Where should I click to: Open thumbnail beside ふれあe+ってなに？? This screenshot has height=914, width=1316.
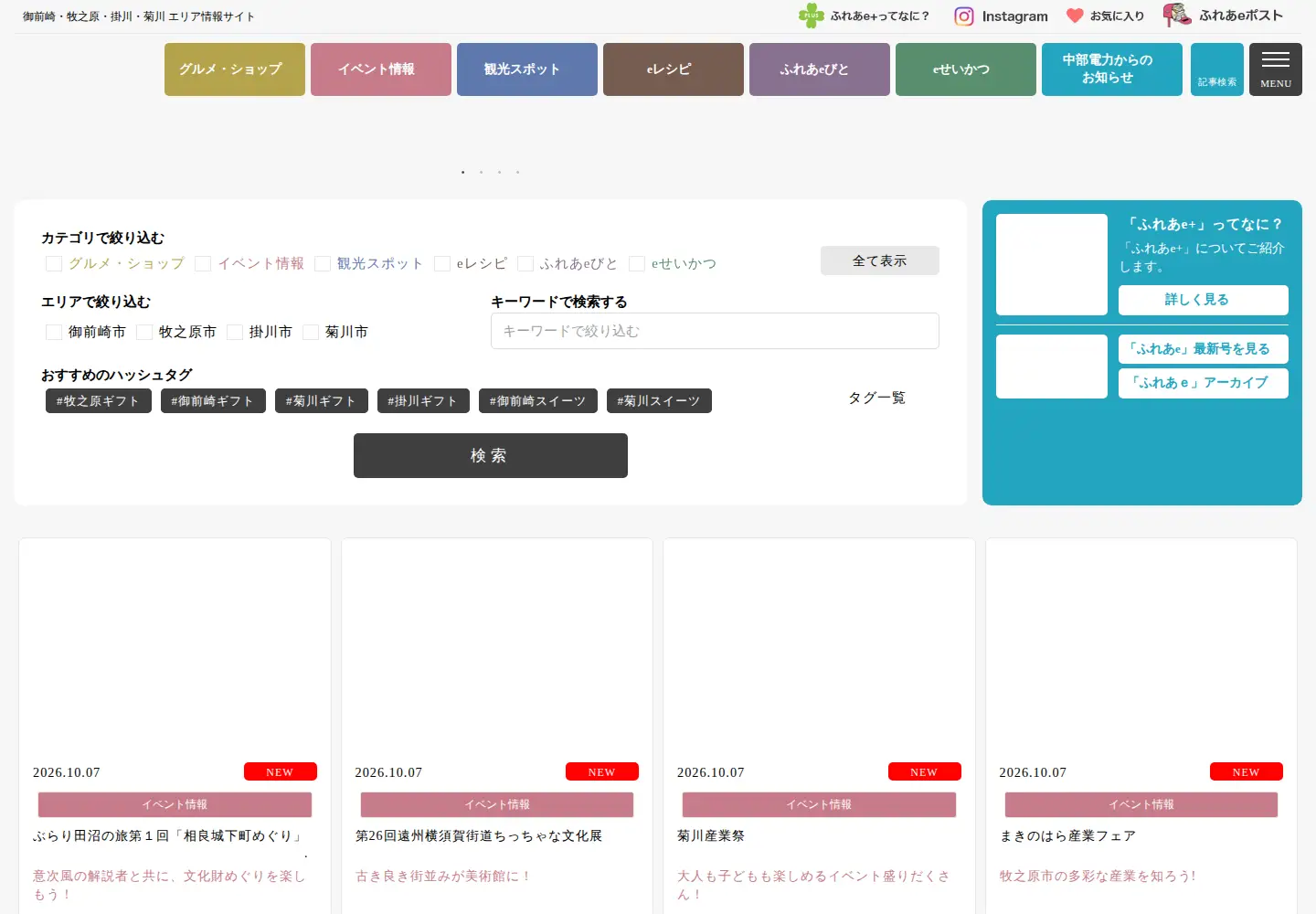pyautogui.click(x=1052, y=265)
